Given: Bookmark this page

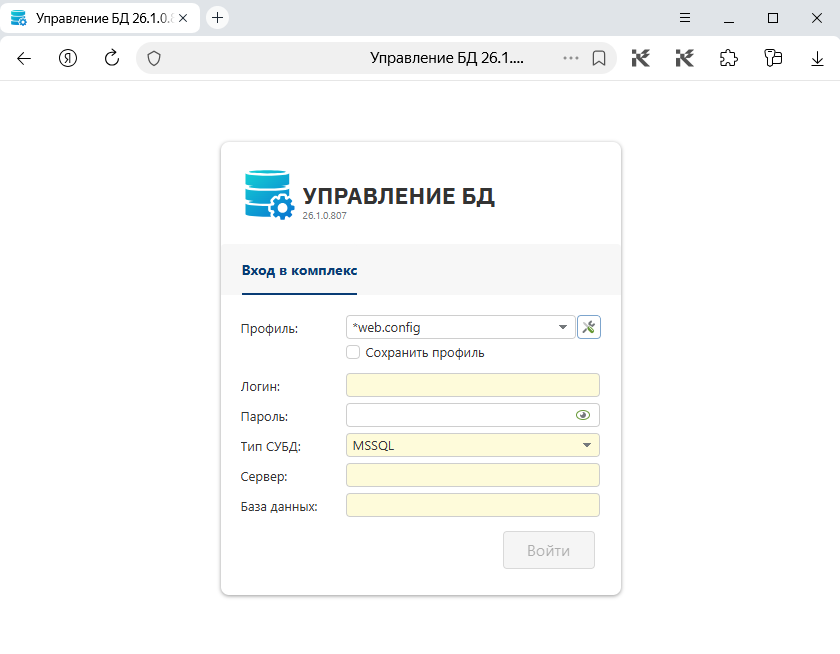Looking at the screenshot, I should click(599, 58).
